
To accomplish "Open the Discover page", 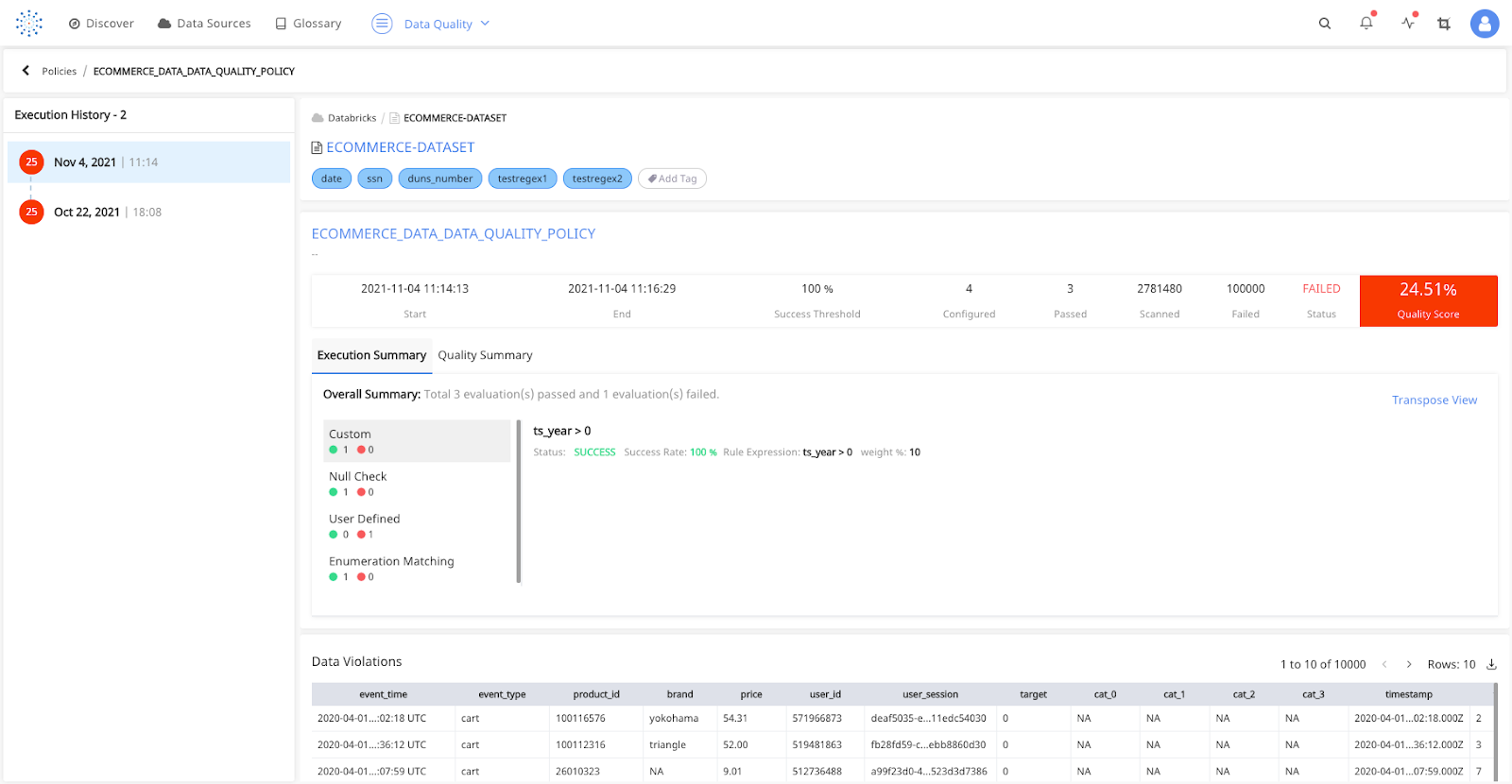I will [x=101, y=24].
